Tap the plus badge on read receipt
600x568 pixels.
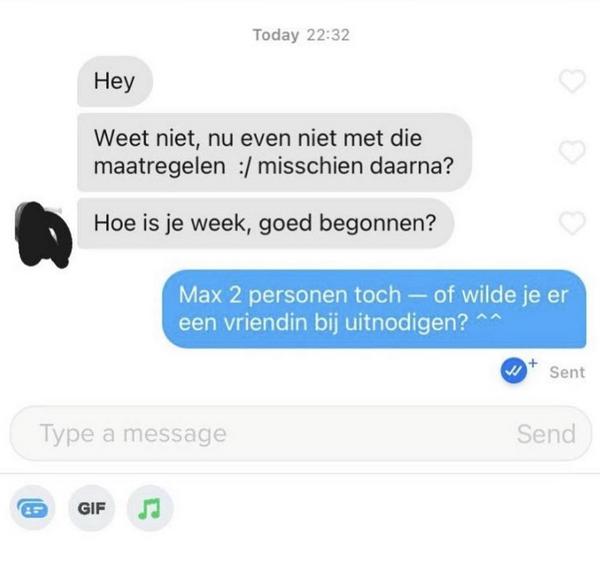pos(533,362)
